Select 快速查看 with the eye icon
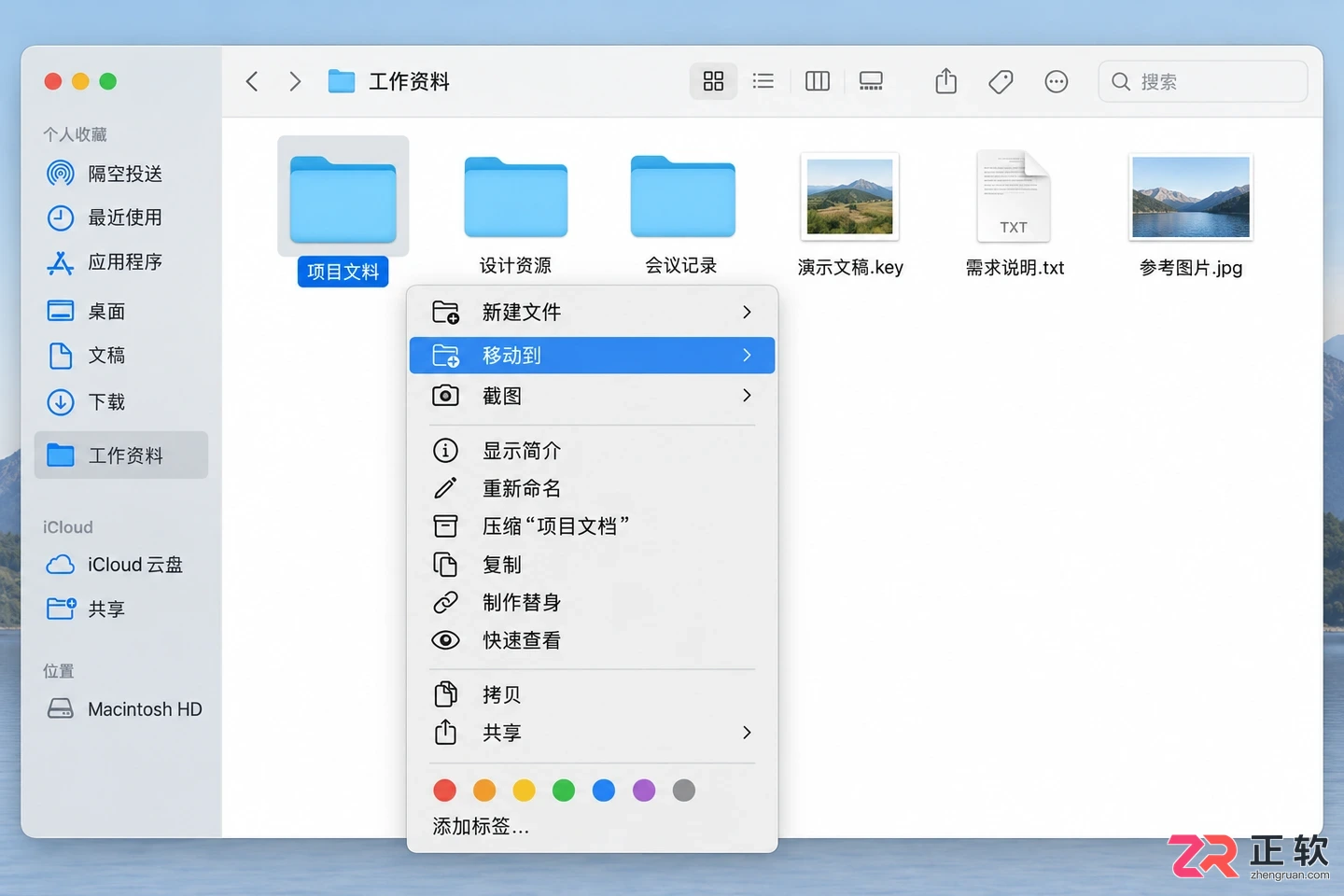 (x=592, y=640)
